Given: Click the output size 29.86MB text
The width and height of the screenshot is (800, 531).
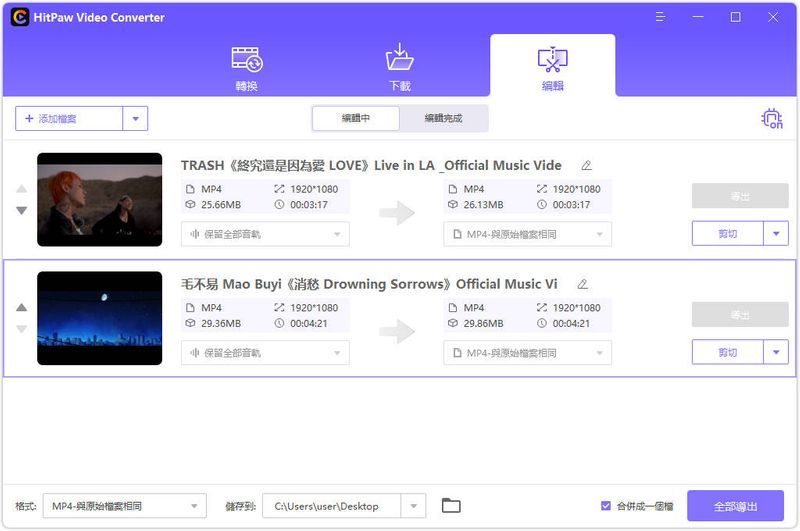Looking at the screenshot, I should point(483,323).
